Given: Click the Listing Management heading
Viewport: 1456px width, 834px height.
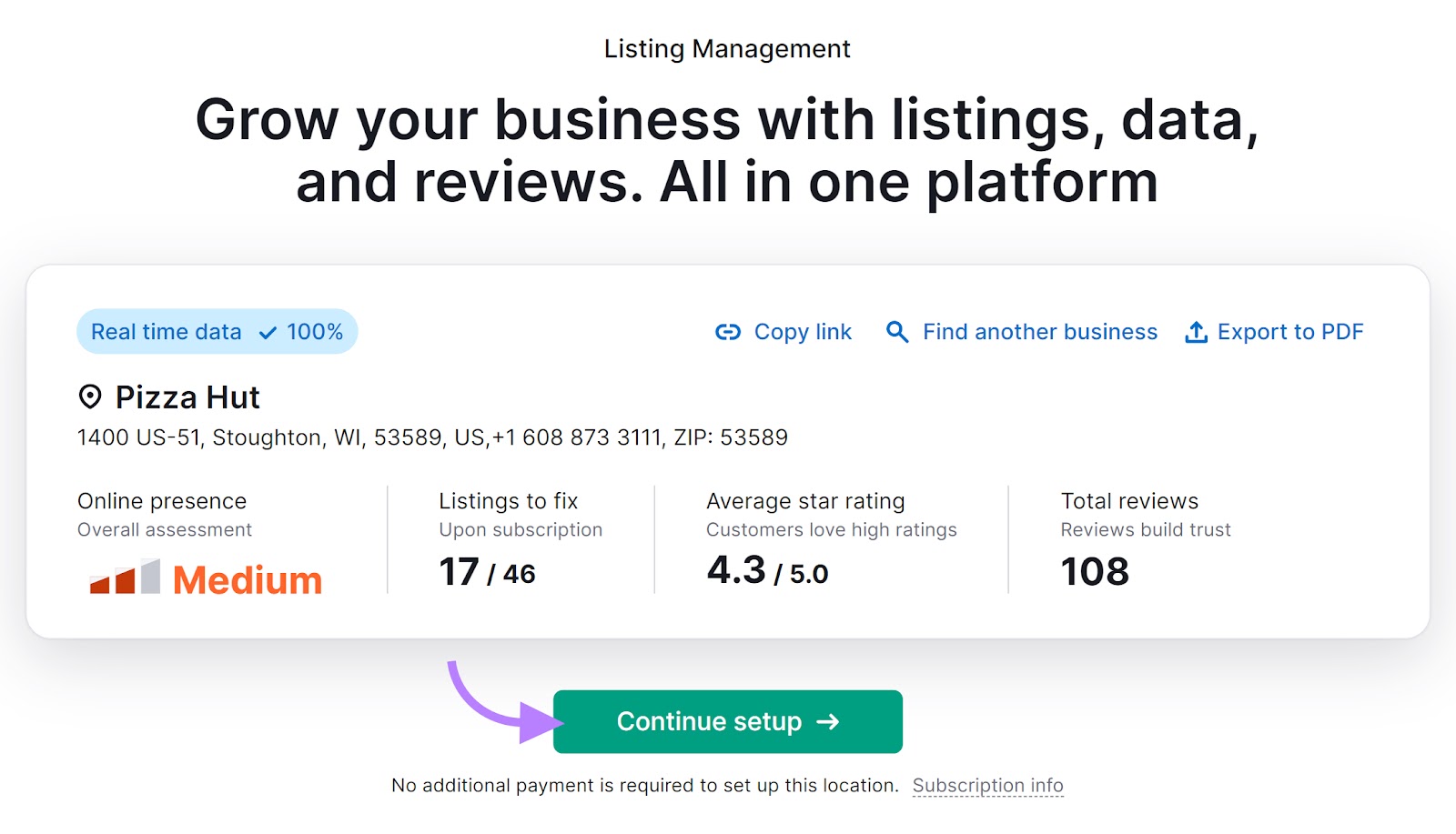Looking at the screenshot, I should point(727,48).
